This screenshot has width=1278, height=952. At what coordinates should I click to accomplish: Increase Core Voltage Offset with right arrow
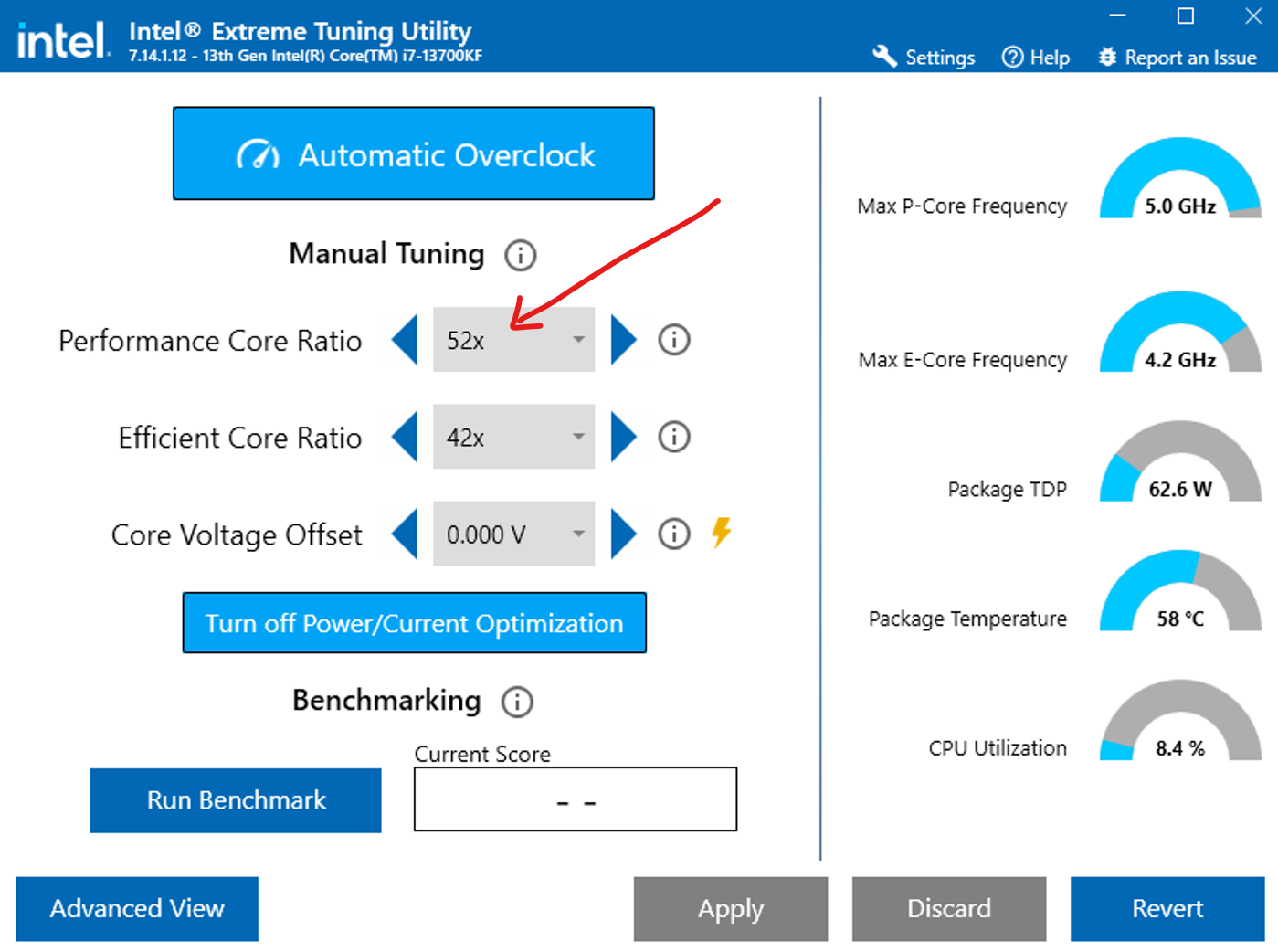point(623,534)
